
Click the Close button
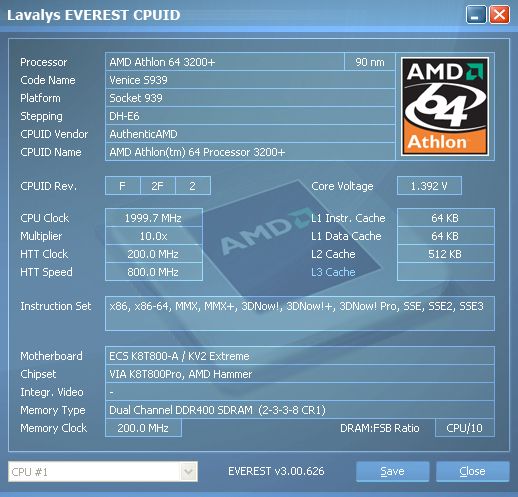[x=472, y=471]
